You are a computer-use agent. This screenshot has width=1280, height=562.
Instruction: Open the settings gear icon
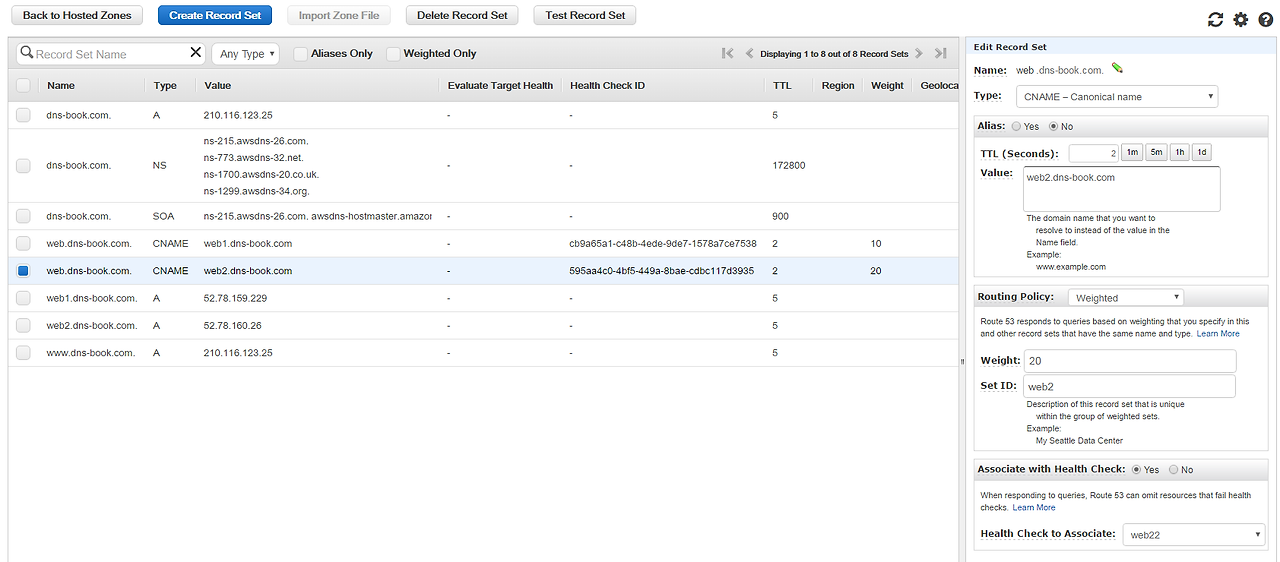tap(1241, 20)
